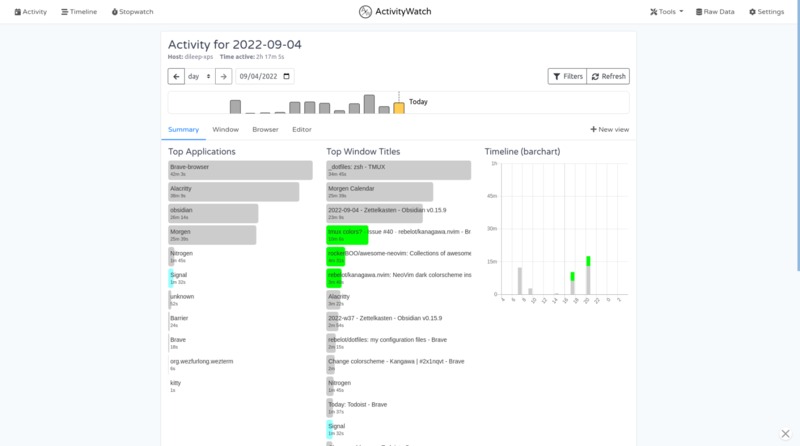Select the tallest grey bar in day overview
This screenshot has width=800, height=446.
(369, 104)
